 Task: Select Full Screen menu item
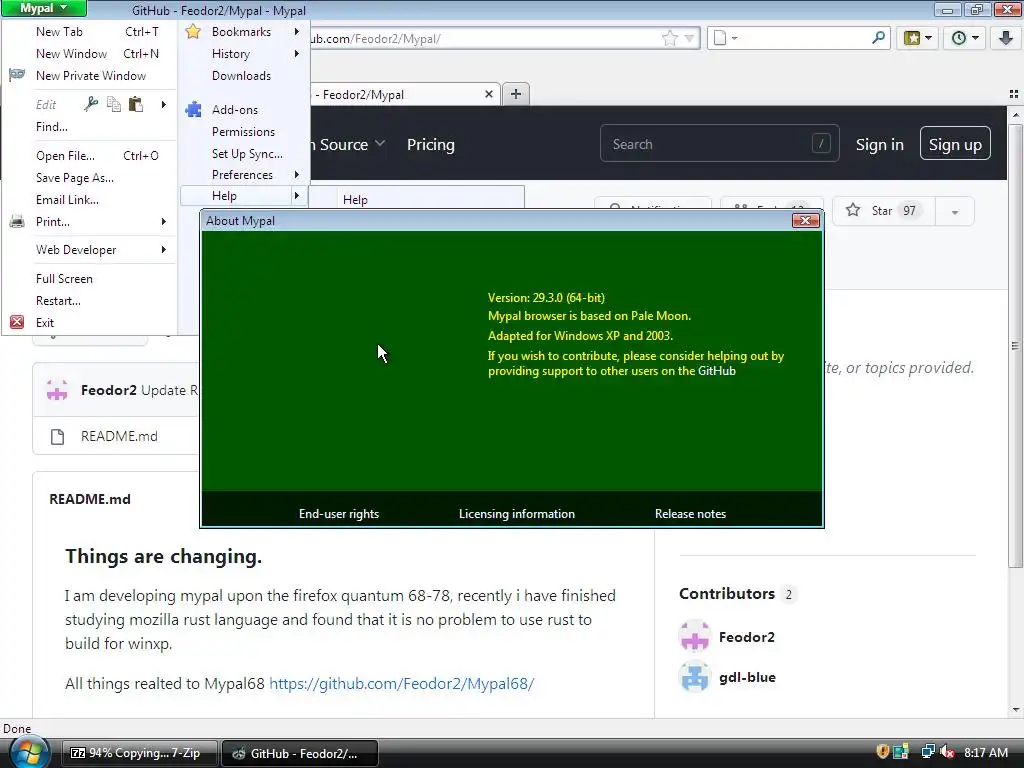point(89,278)
